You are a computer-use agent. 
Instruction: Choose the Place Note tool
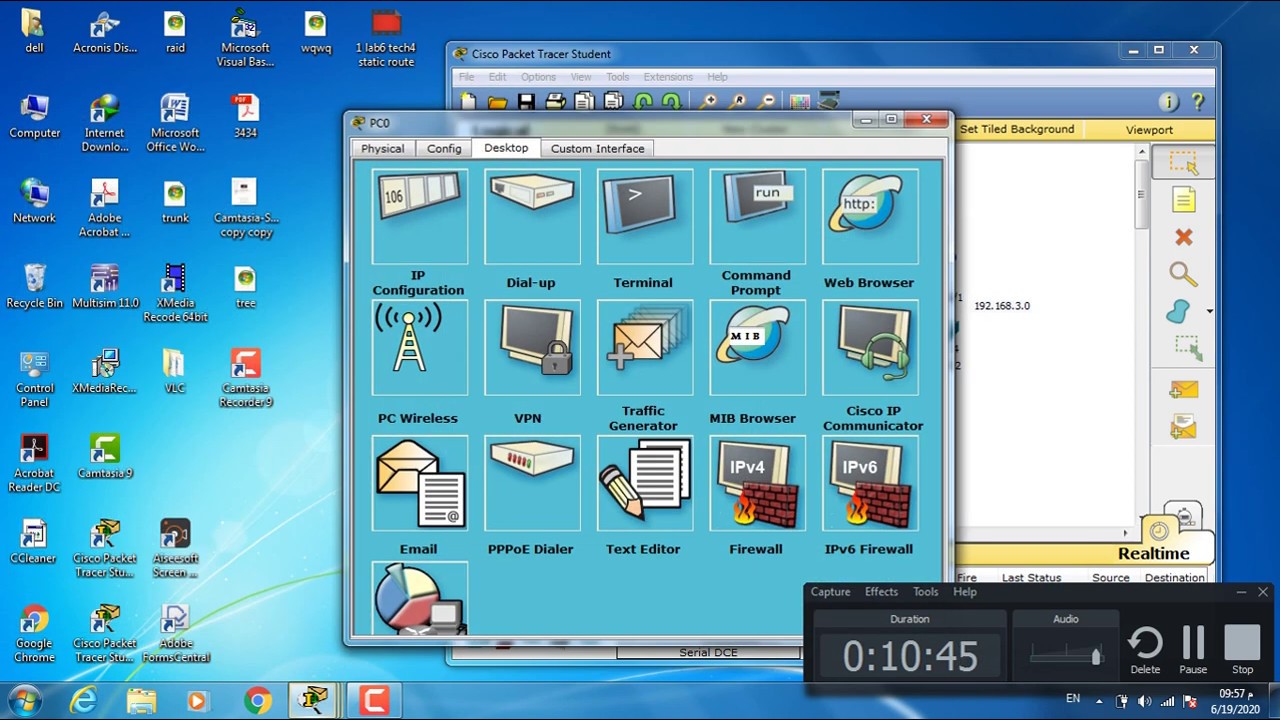[1184, 200]
